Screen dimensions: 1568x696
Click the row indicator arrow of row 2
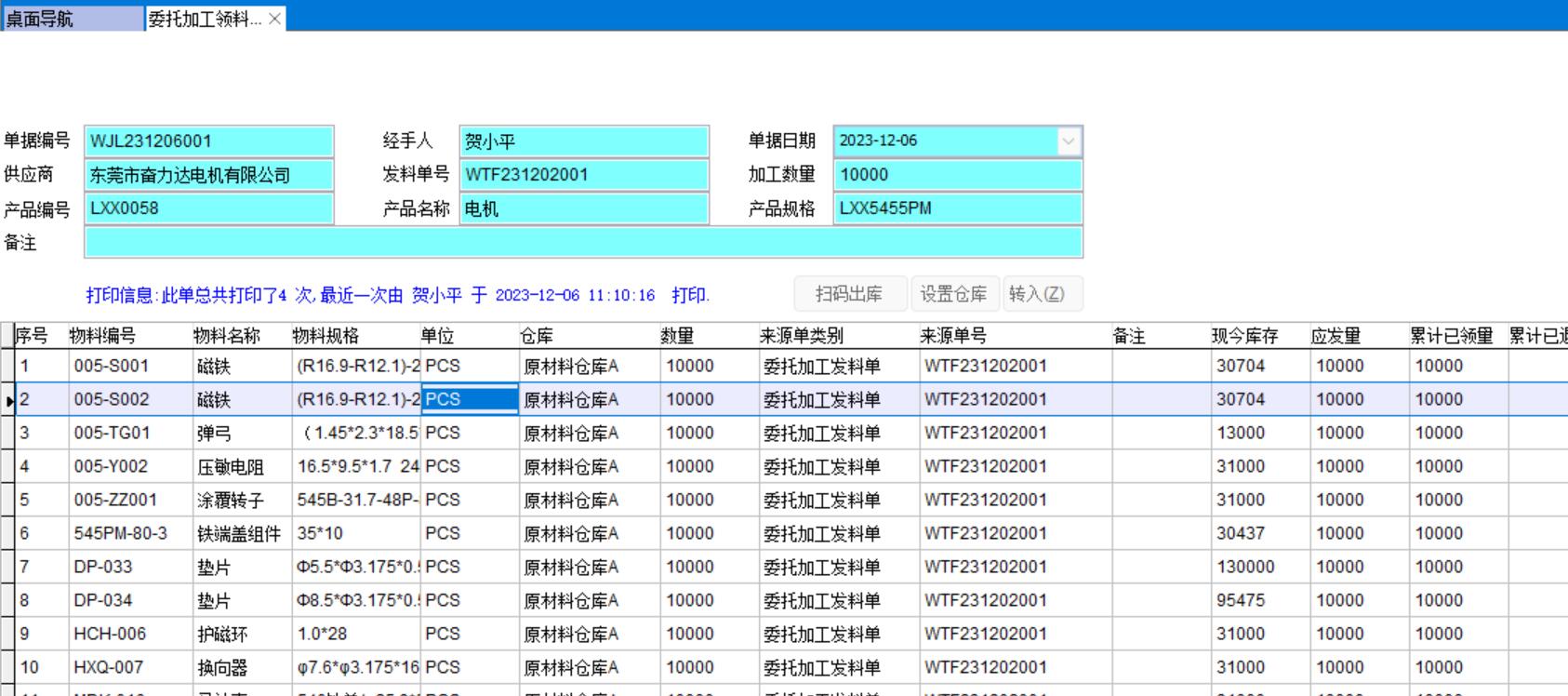pyautogui.click(x=8, y=400)
